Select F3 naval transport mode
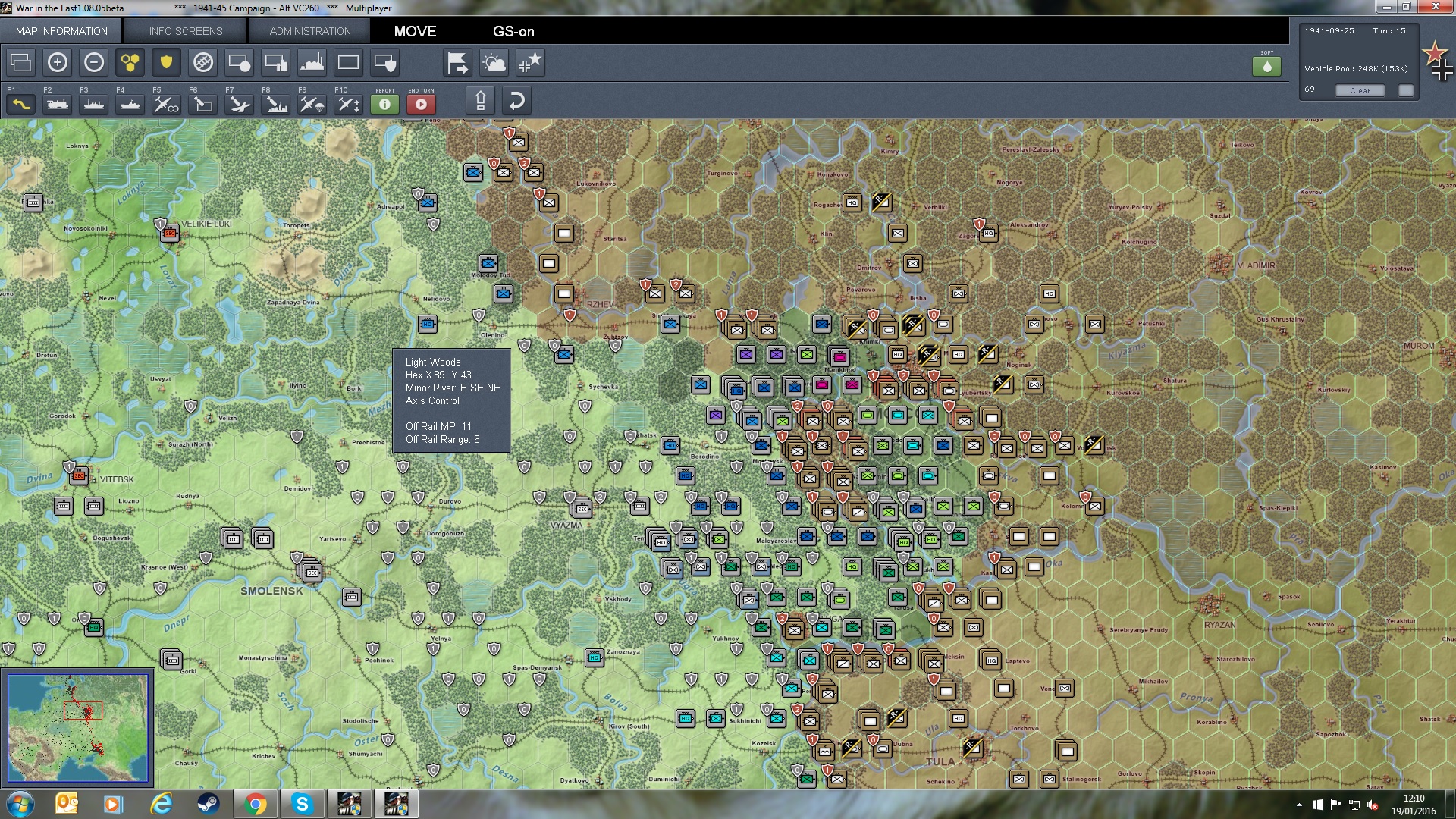Viewport: 1456px width, 819px height. coord(93,103)
